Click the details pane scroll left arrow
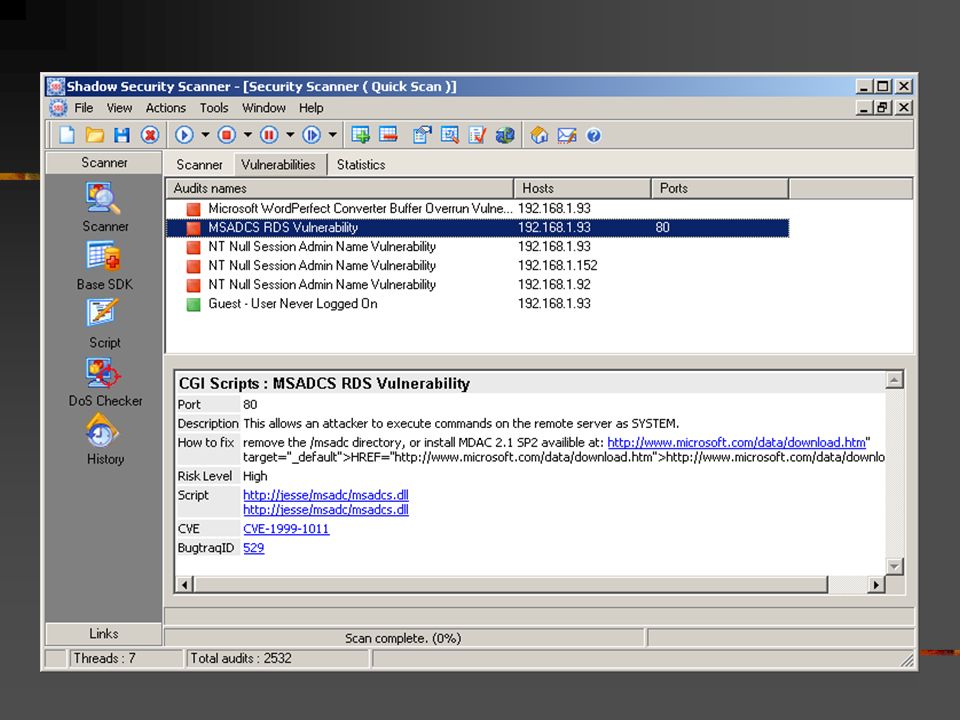This screenshot has width=960, height=720. pos(185,585)
